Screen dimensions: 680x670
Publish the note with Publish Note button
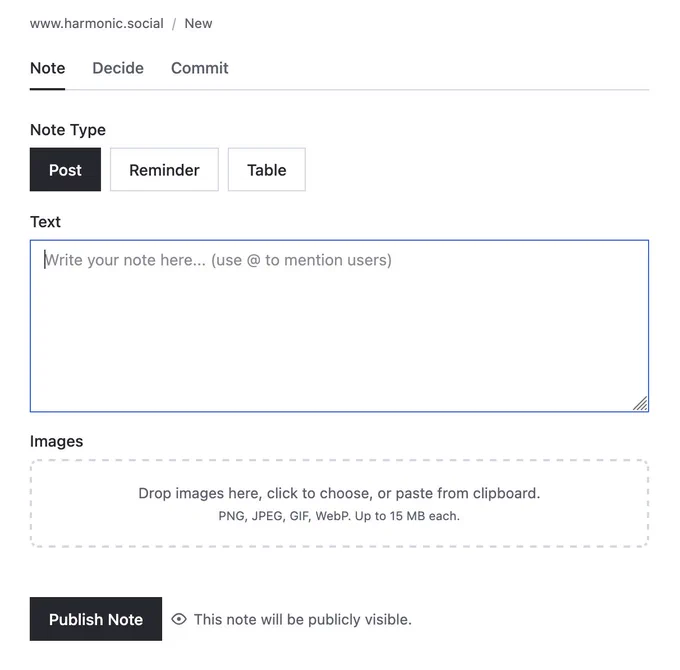[x=96, y=619]
